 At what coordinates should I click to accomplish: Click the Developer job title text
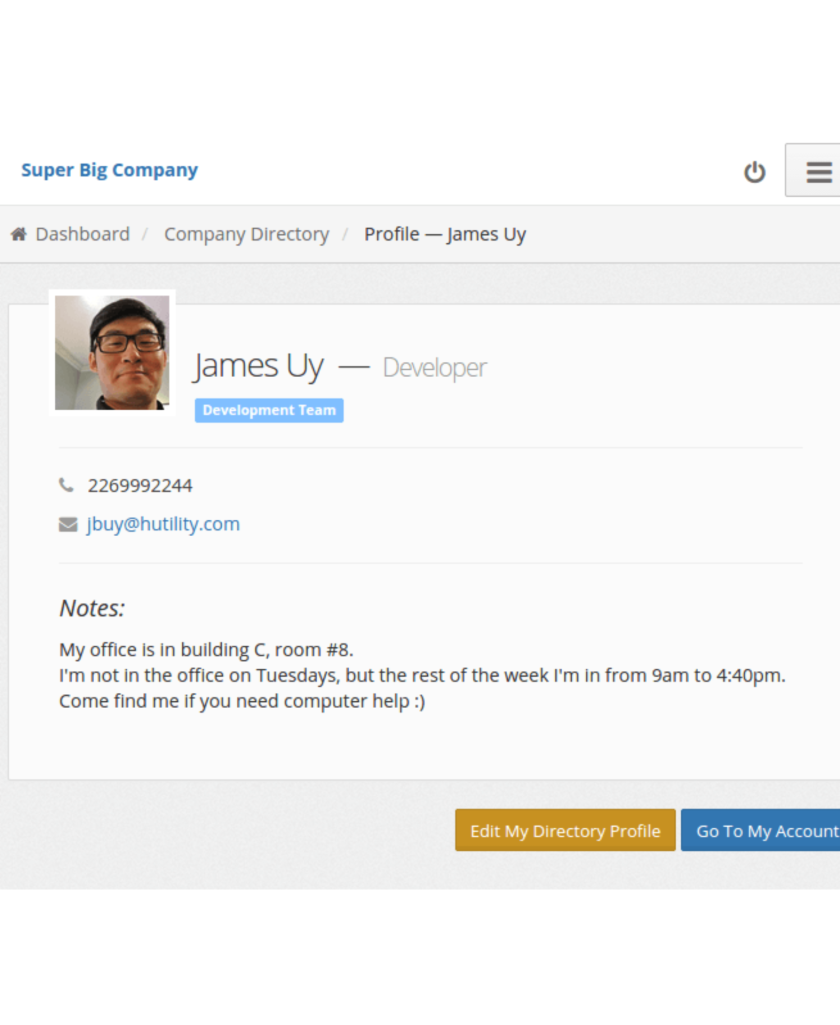pyautogui.click(x=434, y=368)
